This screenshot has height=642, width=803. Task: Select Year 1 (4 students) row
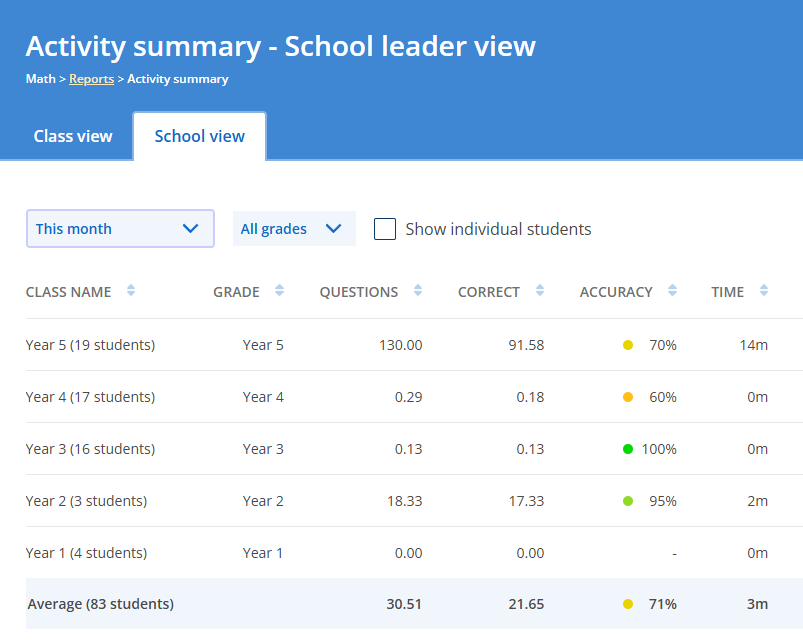[x=86, y=553]
